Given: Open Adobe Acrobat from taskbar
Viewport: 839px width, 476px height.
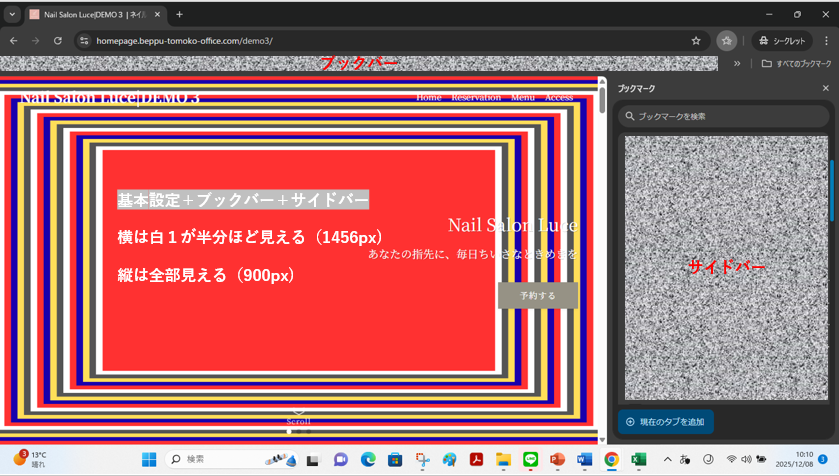Looking at the screenshot, I should [x=476, y=459].
